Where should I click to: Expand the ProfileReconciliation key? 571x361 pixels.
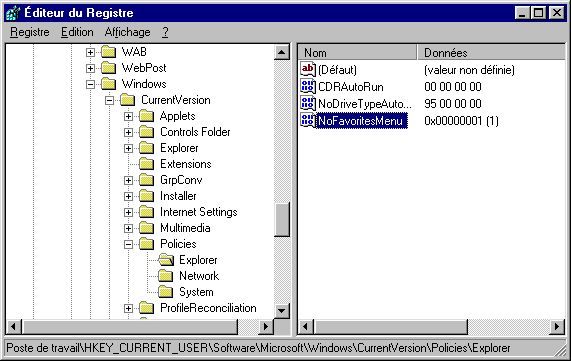point(128,309)
